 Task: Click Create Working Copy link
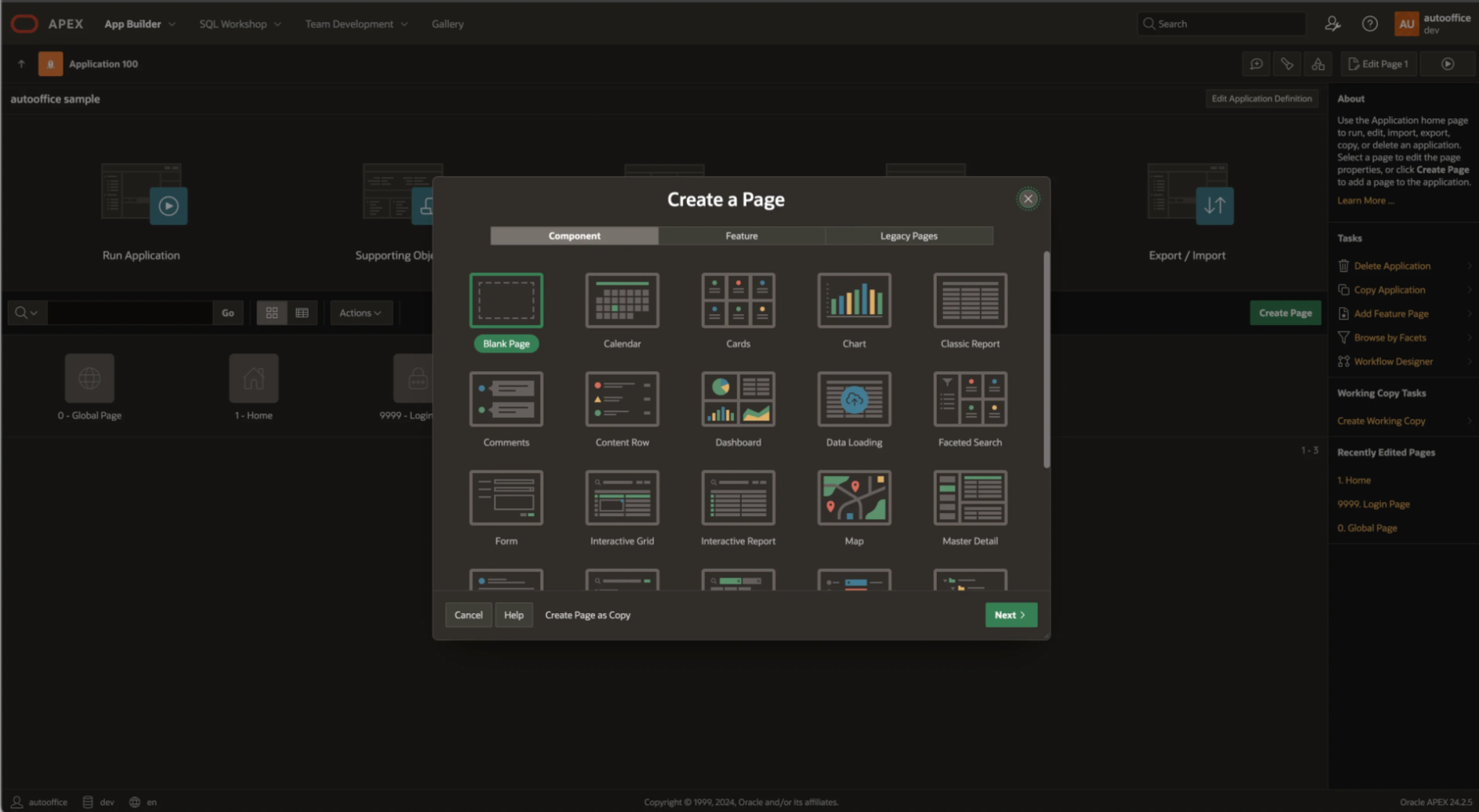(x=1381, y=420)
